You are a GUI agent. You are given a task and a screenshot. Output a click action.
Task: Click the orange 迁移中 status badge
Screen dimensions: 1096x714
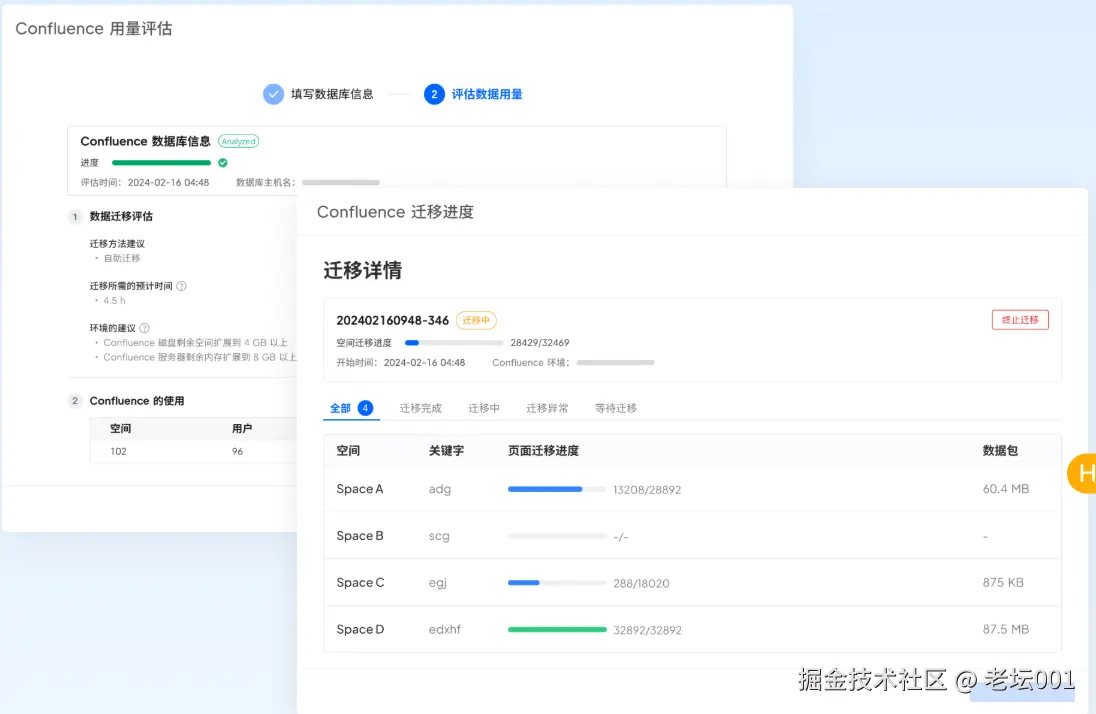point(477,320)
